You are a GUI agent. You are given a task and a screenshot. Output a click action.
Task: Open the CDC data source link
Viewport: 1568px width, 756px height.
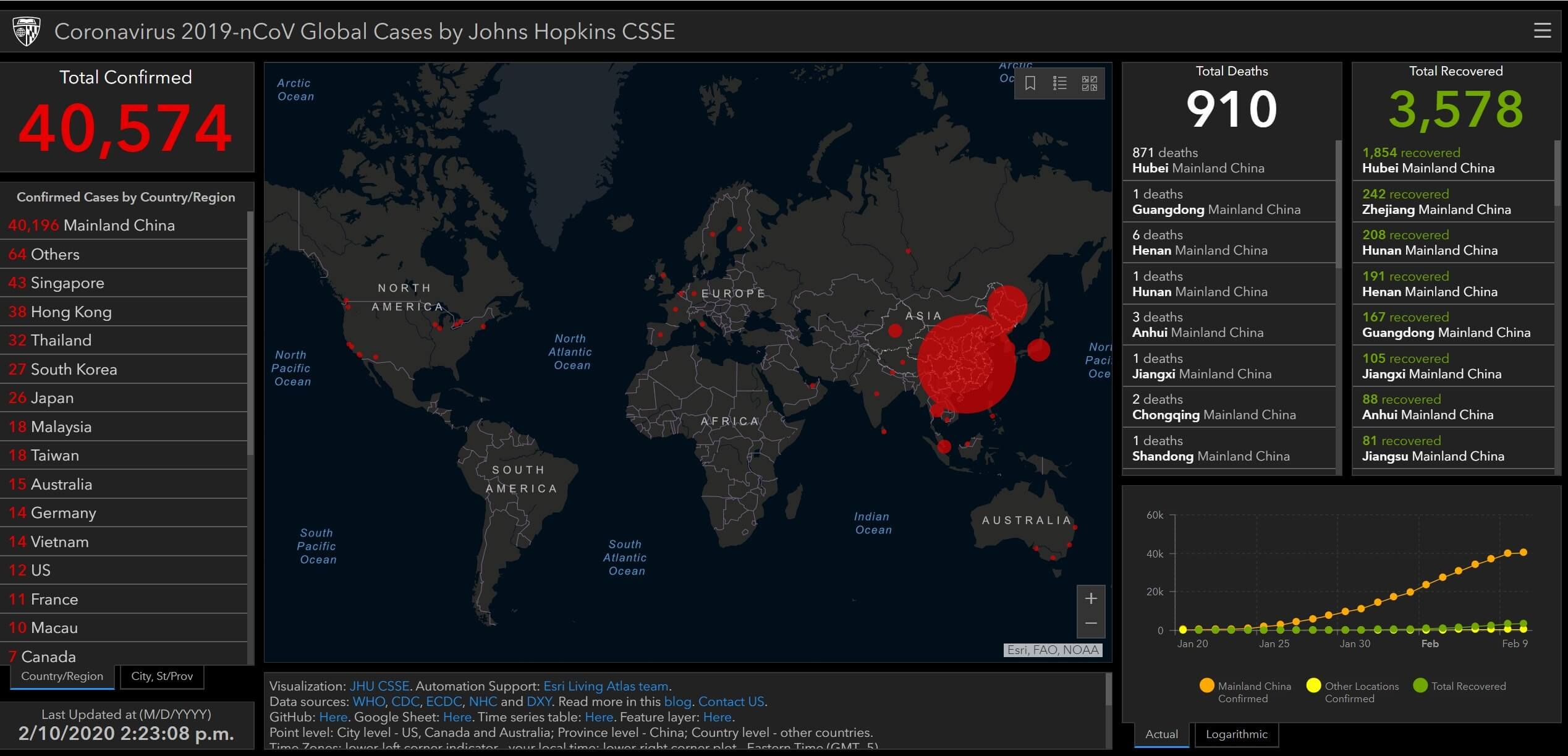(x=405, y=702)
